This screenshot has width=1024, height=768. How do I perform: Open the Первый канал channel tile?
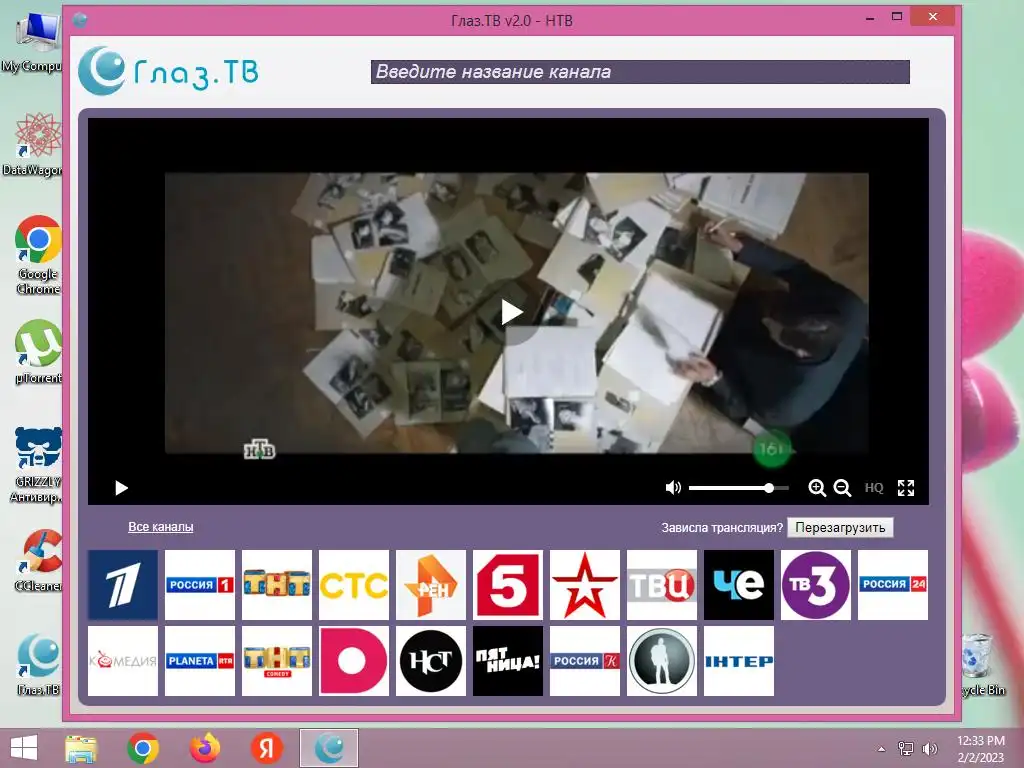click(x=123, y=584)
